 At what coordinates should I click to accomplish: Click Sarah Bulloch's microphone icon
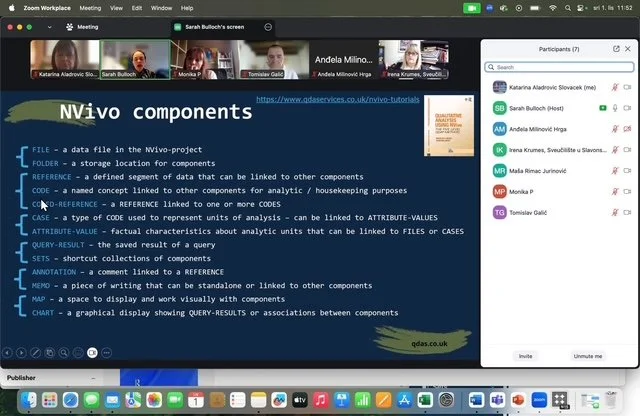615,108
